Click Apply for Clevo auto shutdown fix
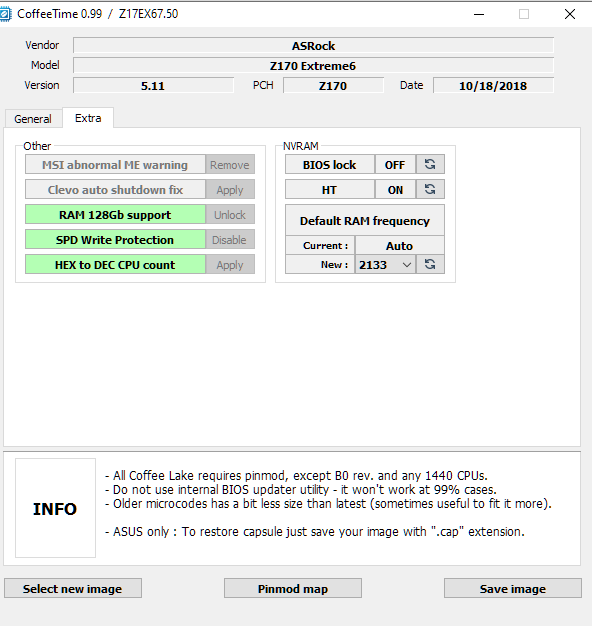592x626 pixels. [x=230, y=189]
